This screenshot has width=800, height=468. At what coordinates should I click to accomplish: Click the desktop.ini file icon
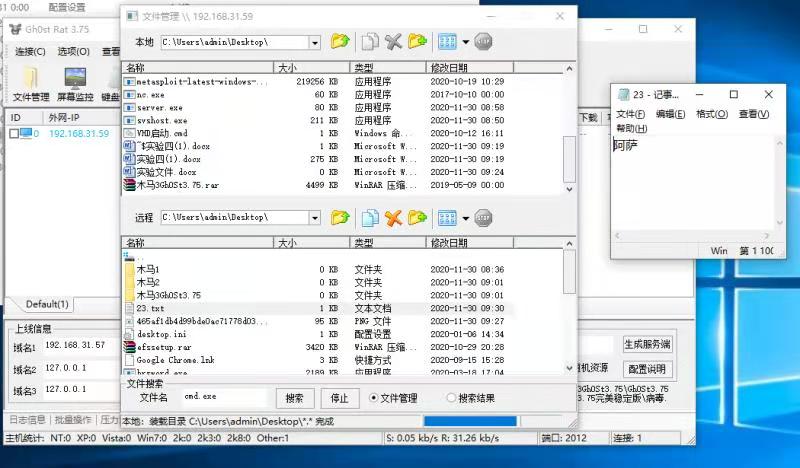click(x=130, y=334)
